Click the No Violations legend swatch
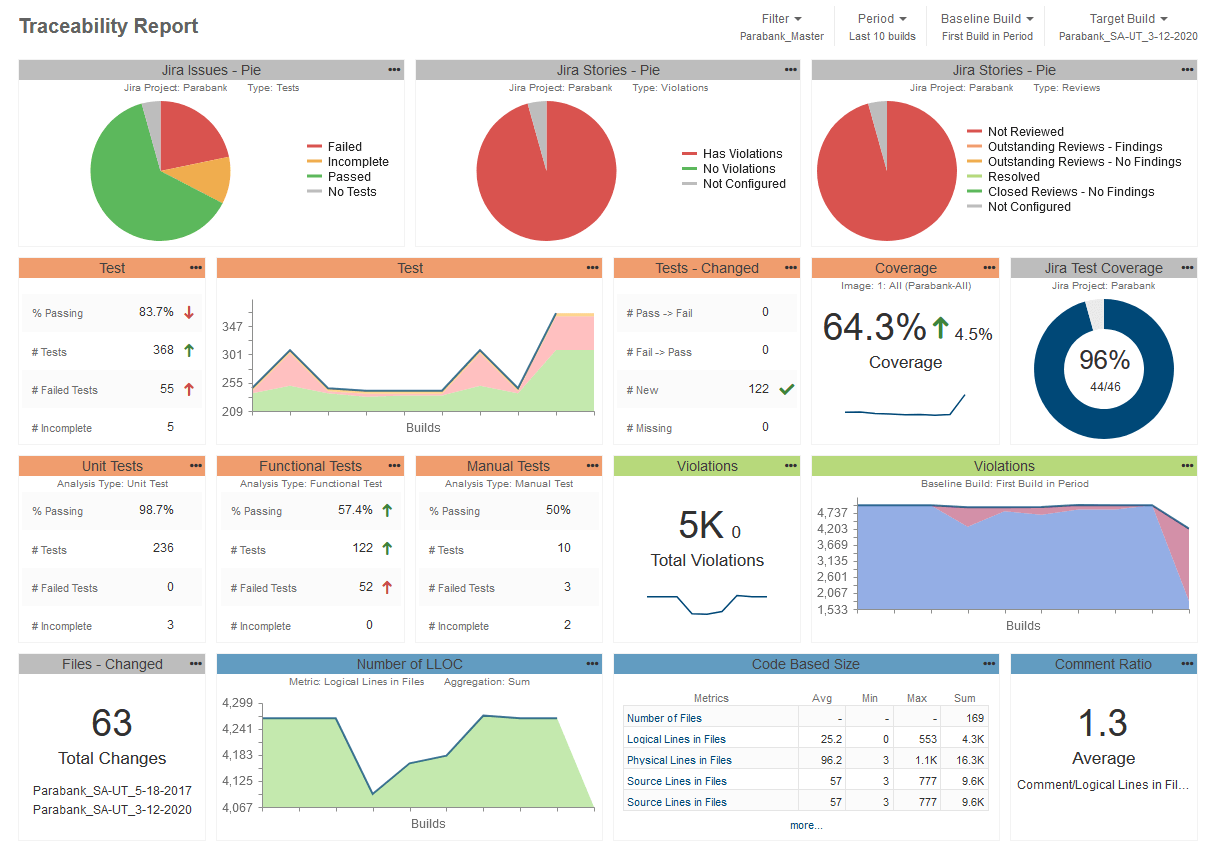The height and width of the screenshot is (847, 1228). click(x=689, y=169)
